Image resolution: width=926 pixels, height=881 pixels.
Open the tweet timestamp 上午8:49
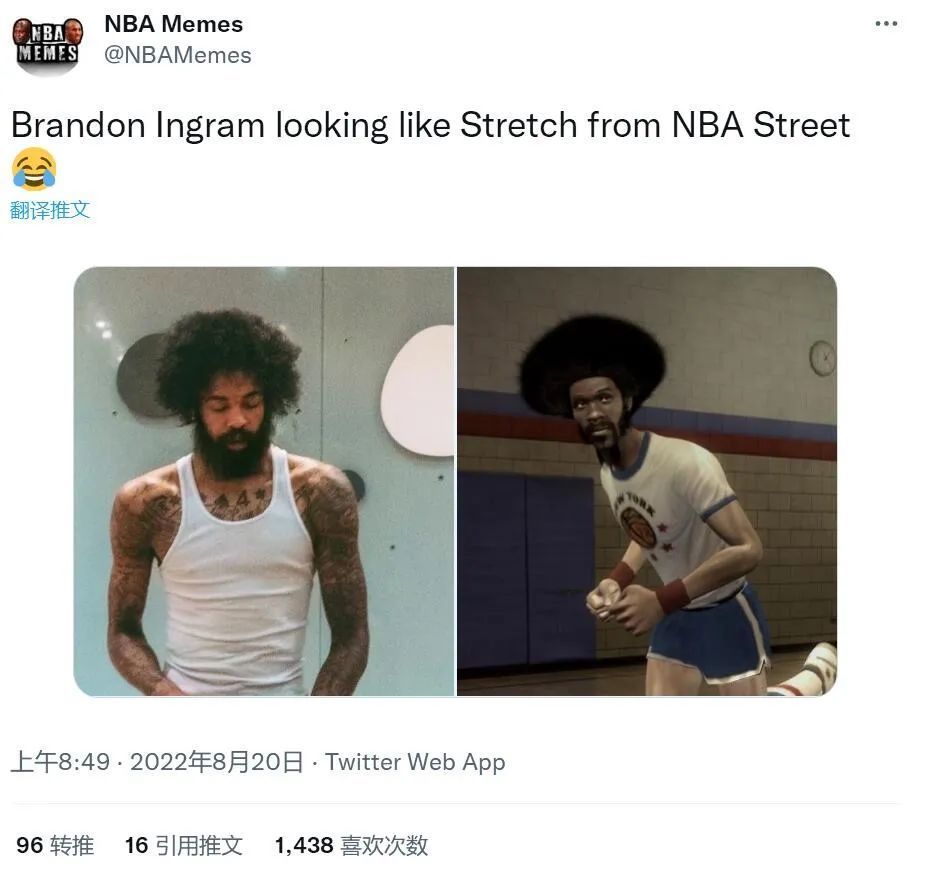click(61, 762)
